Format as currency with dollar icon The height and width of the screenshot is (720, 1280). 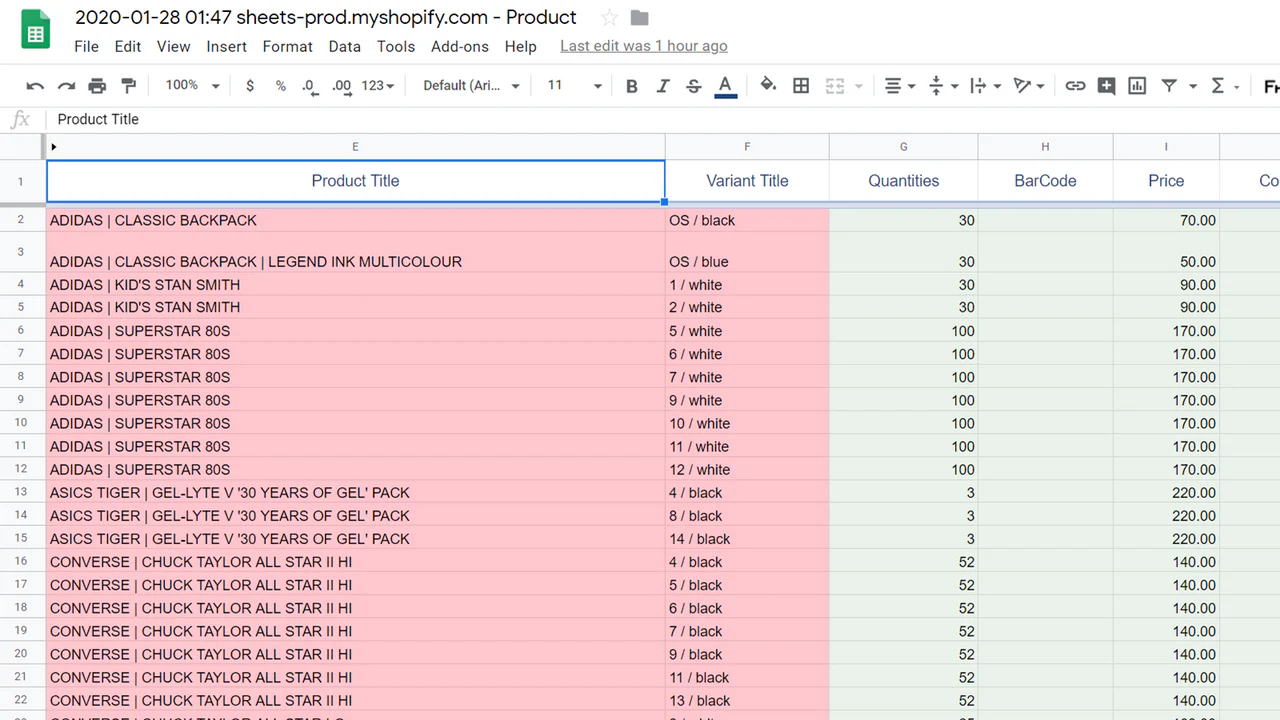pos(250,86)
